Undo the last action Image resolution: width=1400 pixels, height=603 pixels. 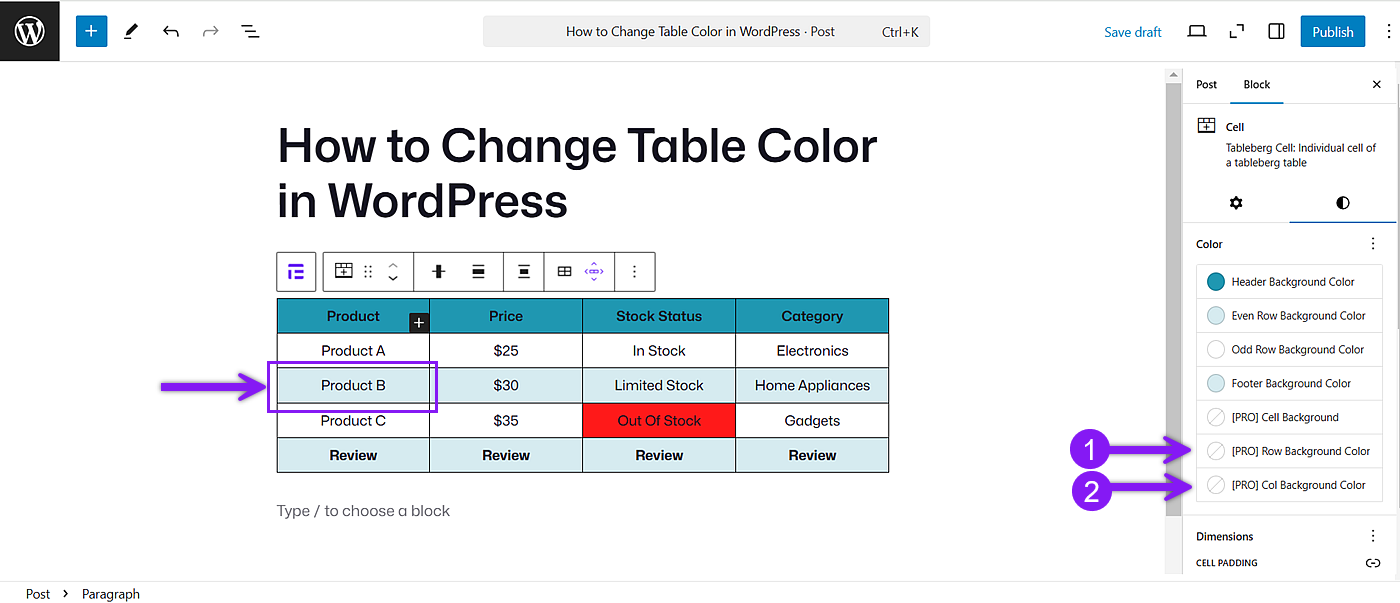(171, 31)
